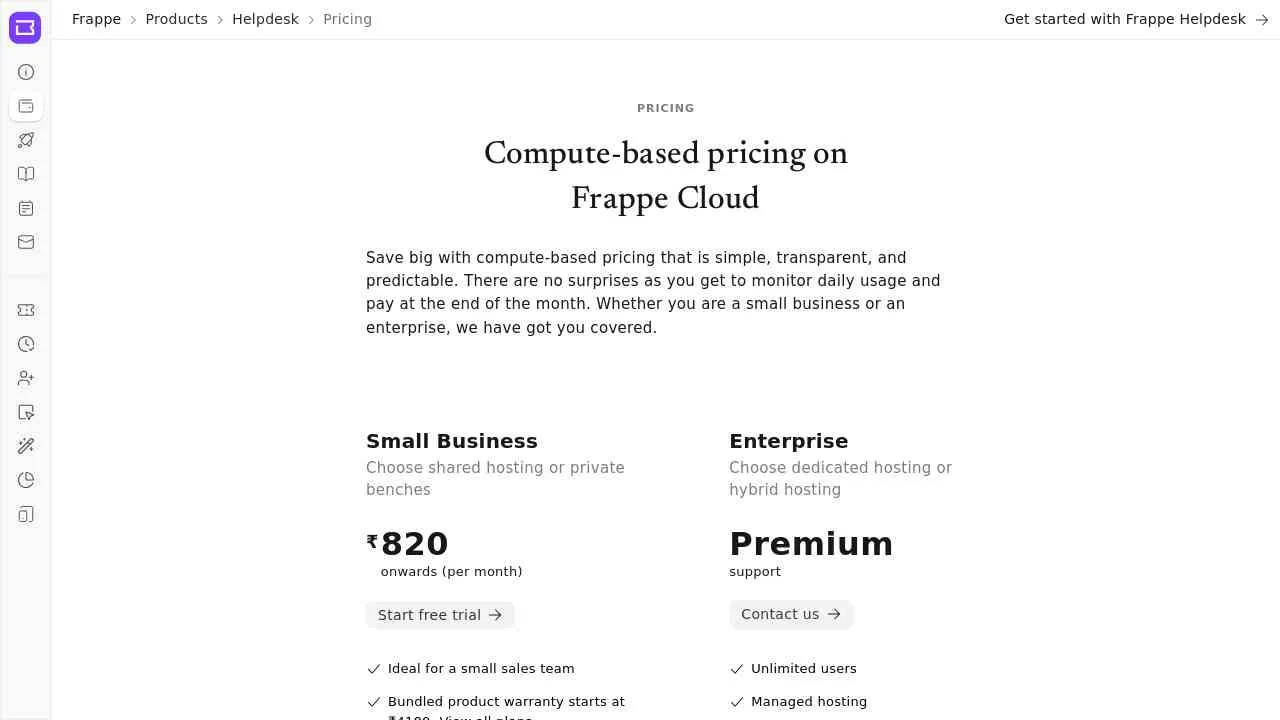
Task: Open Get started with Frappe Helpdesk link
Action: (x=1124, y=19)
